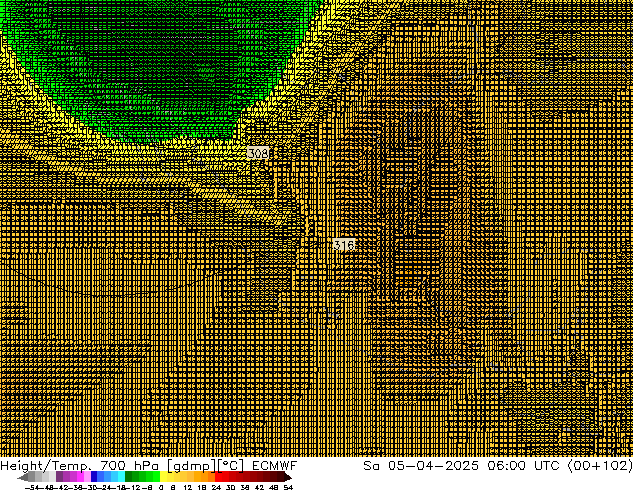This screenshot has width=634, height=490.
Task: Click the -54 value on the legend scale
Action: pos(32,488)
